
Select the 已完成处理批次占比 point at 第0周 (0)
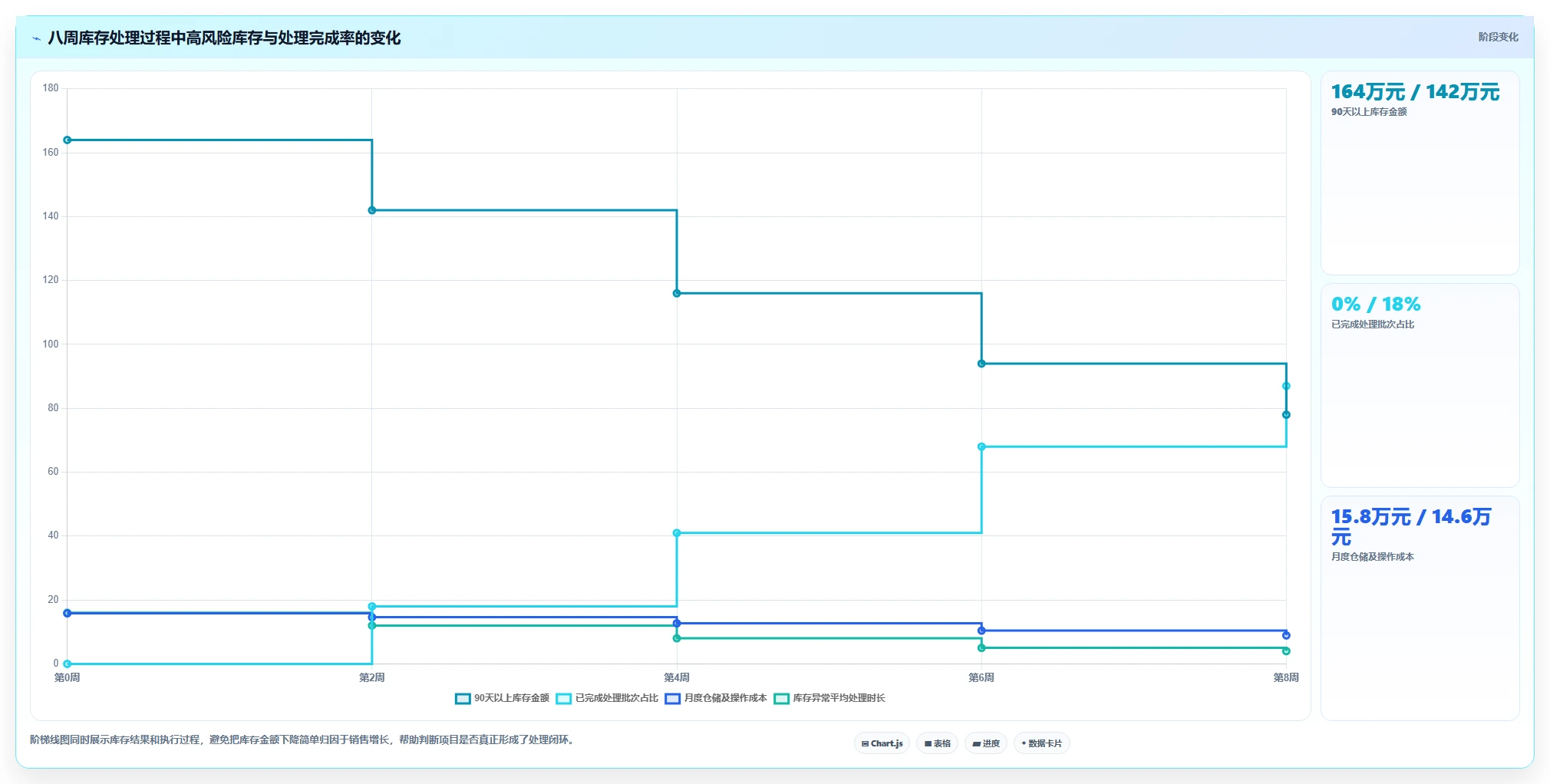tap(68, 664)
